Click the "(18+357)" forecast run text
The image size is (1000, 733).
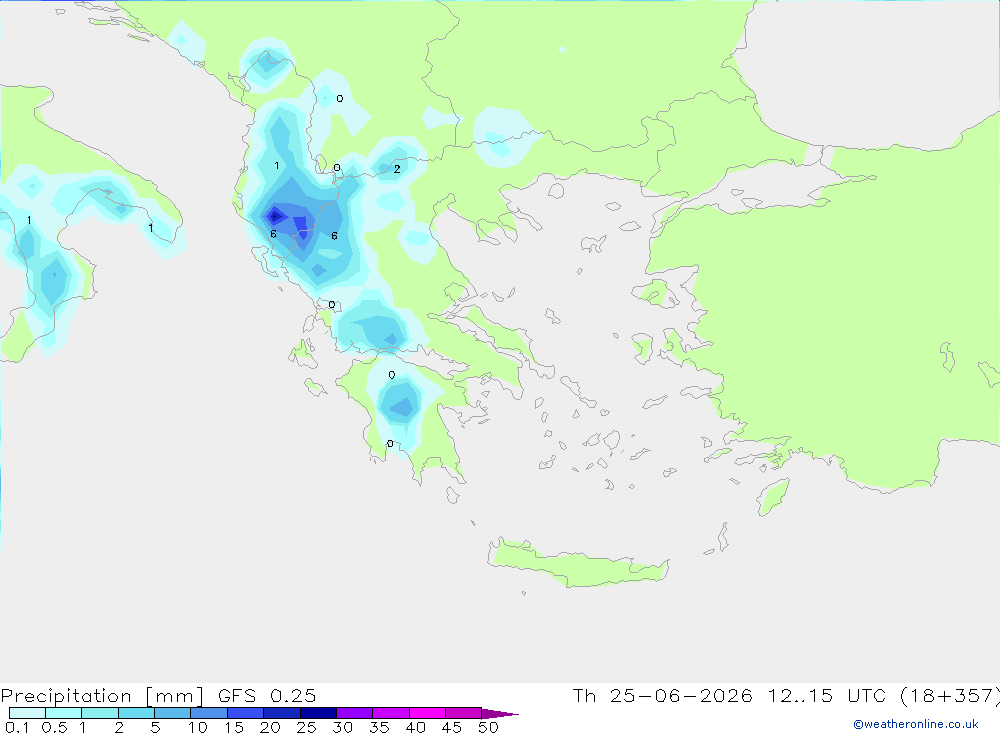949,695
